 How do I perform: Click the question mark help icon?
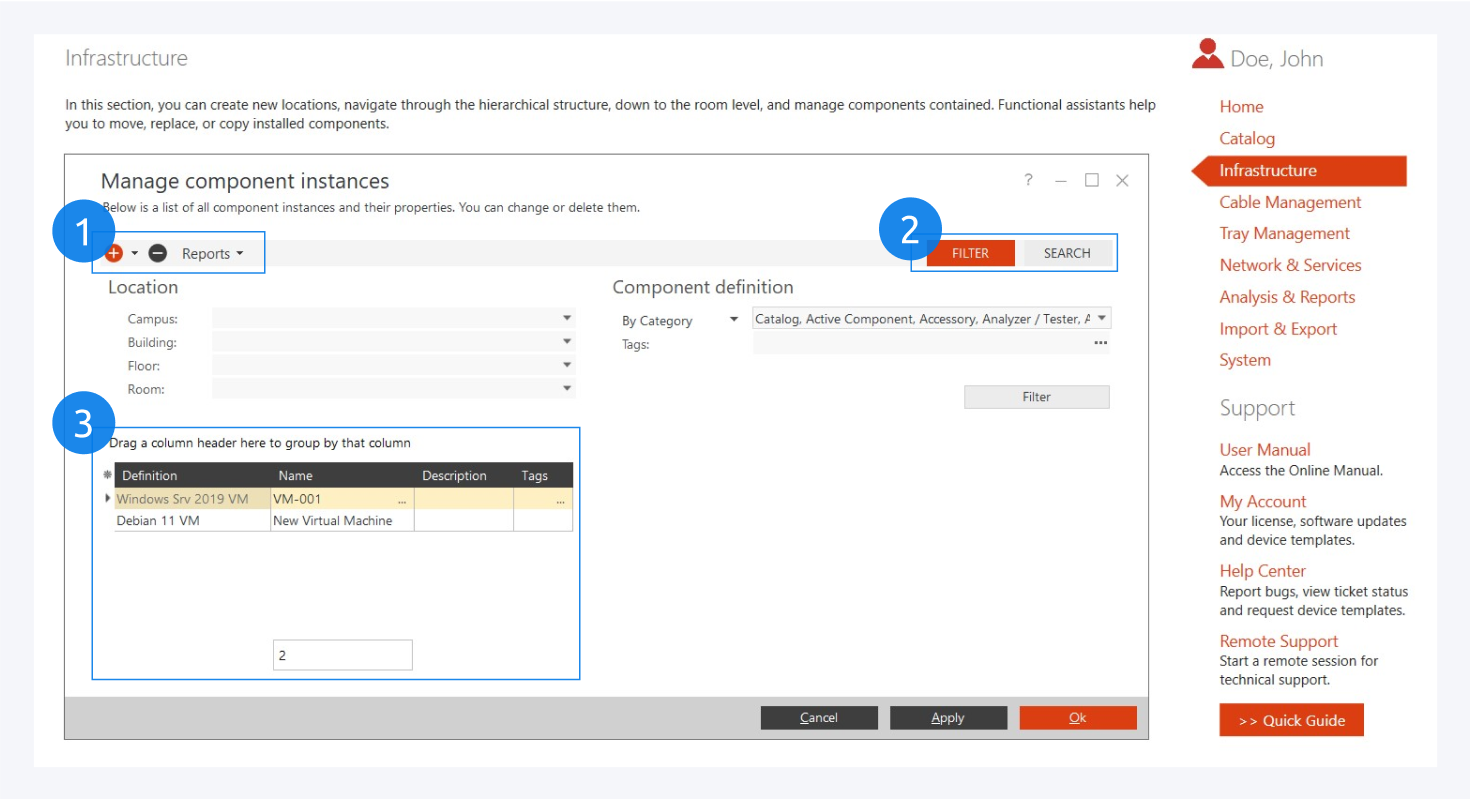point(1028,180)
